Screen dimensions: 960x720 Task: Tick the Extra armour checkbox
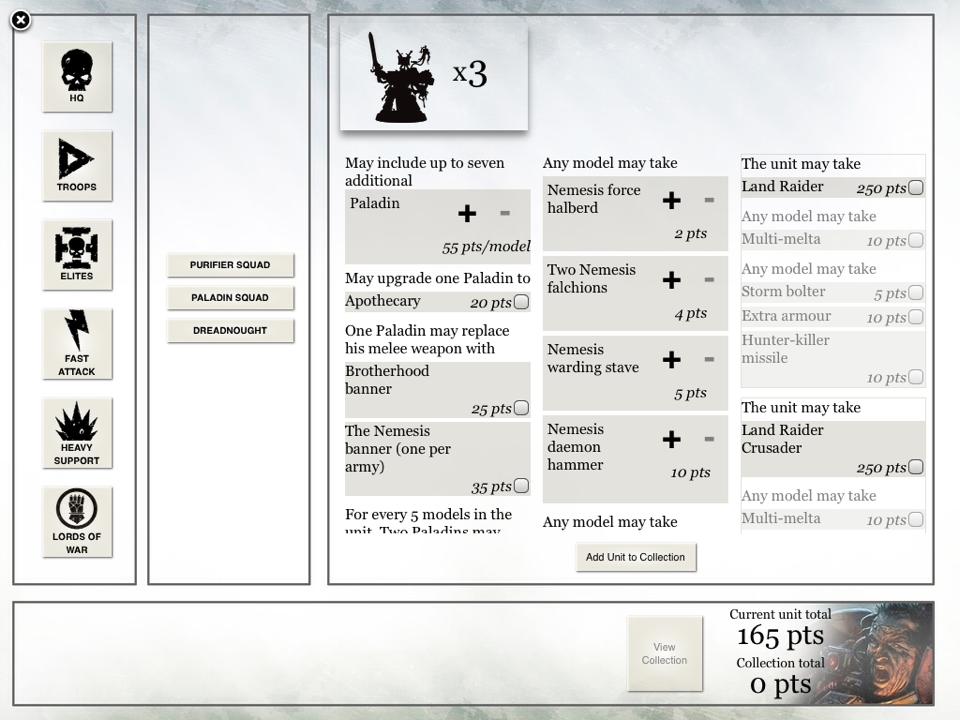[x=915, y=317]
